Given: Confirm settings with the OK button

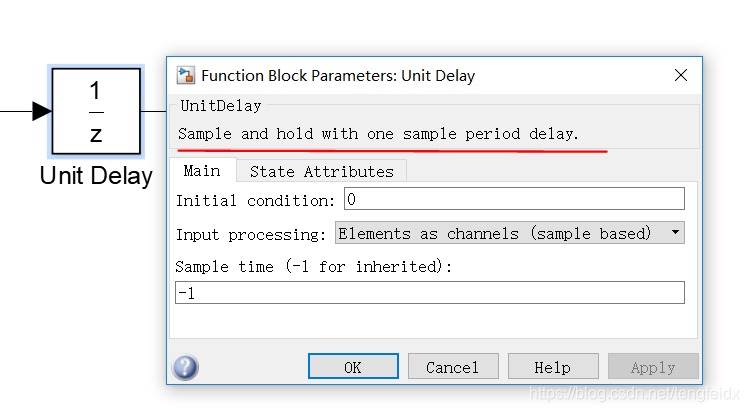Looking at the screenshot, I should tap(353, 367).
